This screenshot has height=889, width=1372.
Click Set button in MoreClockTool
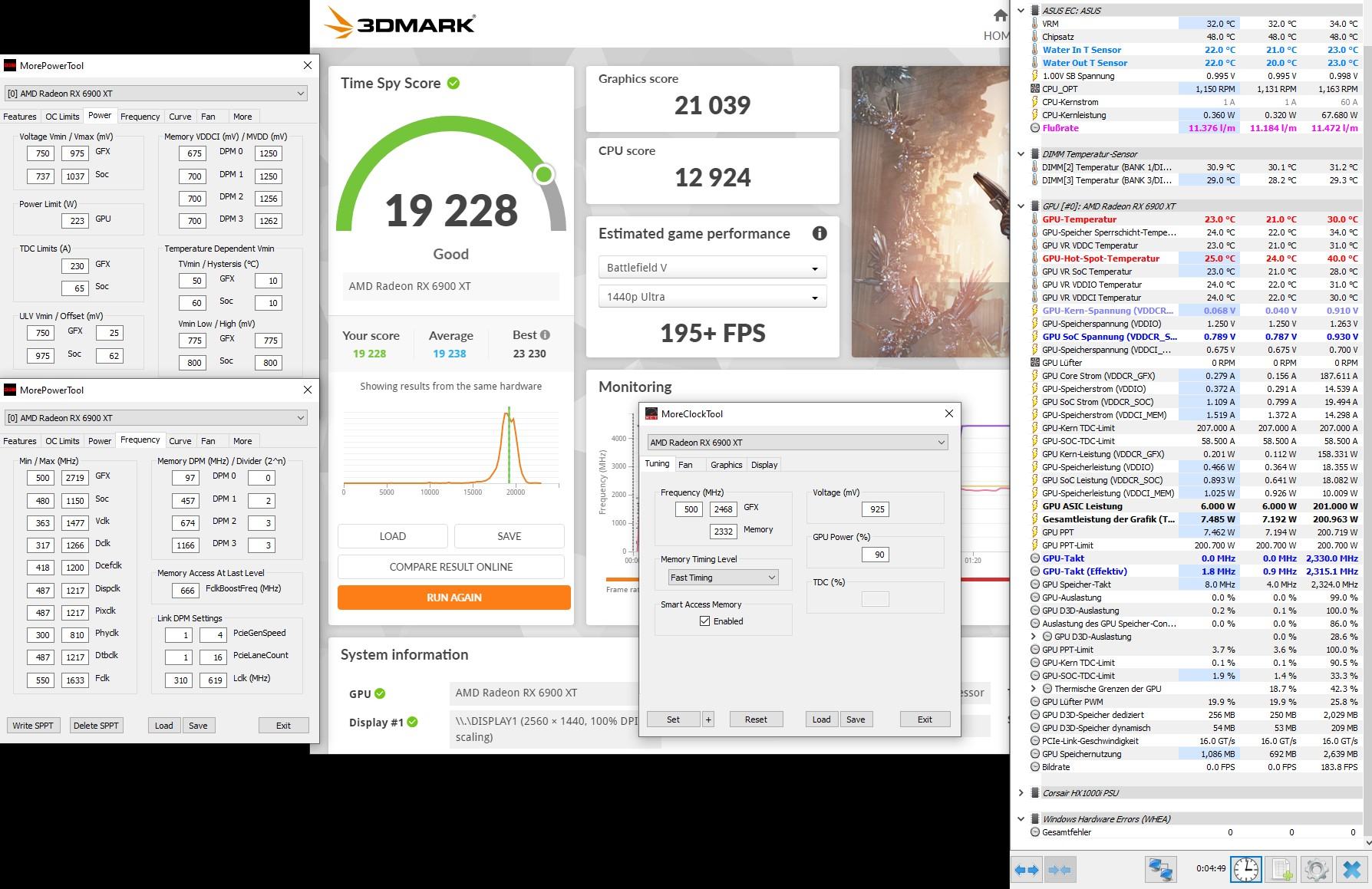(x=673, y=719)
